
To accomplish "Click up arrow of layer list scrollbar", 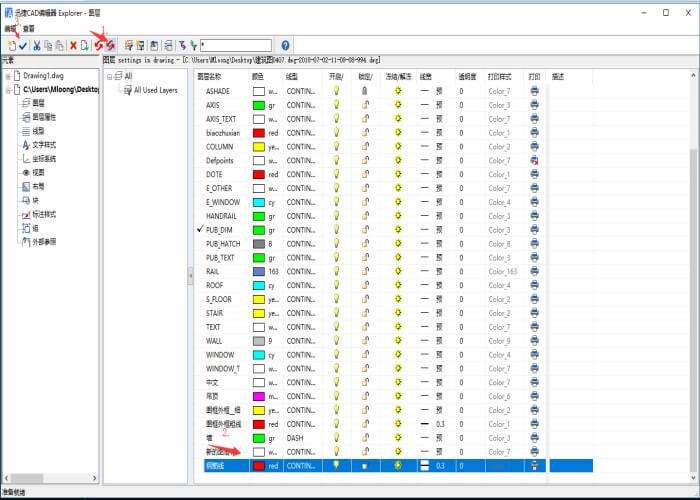I will pos(693,76).
